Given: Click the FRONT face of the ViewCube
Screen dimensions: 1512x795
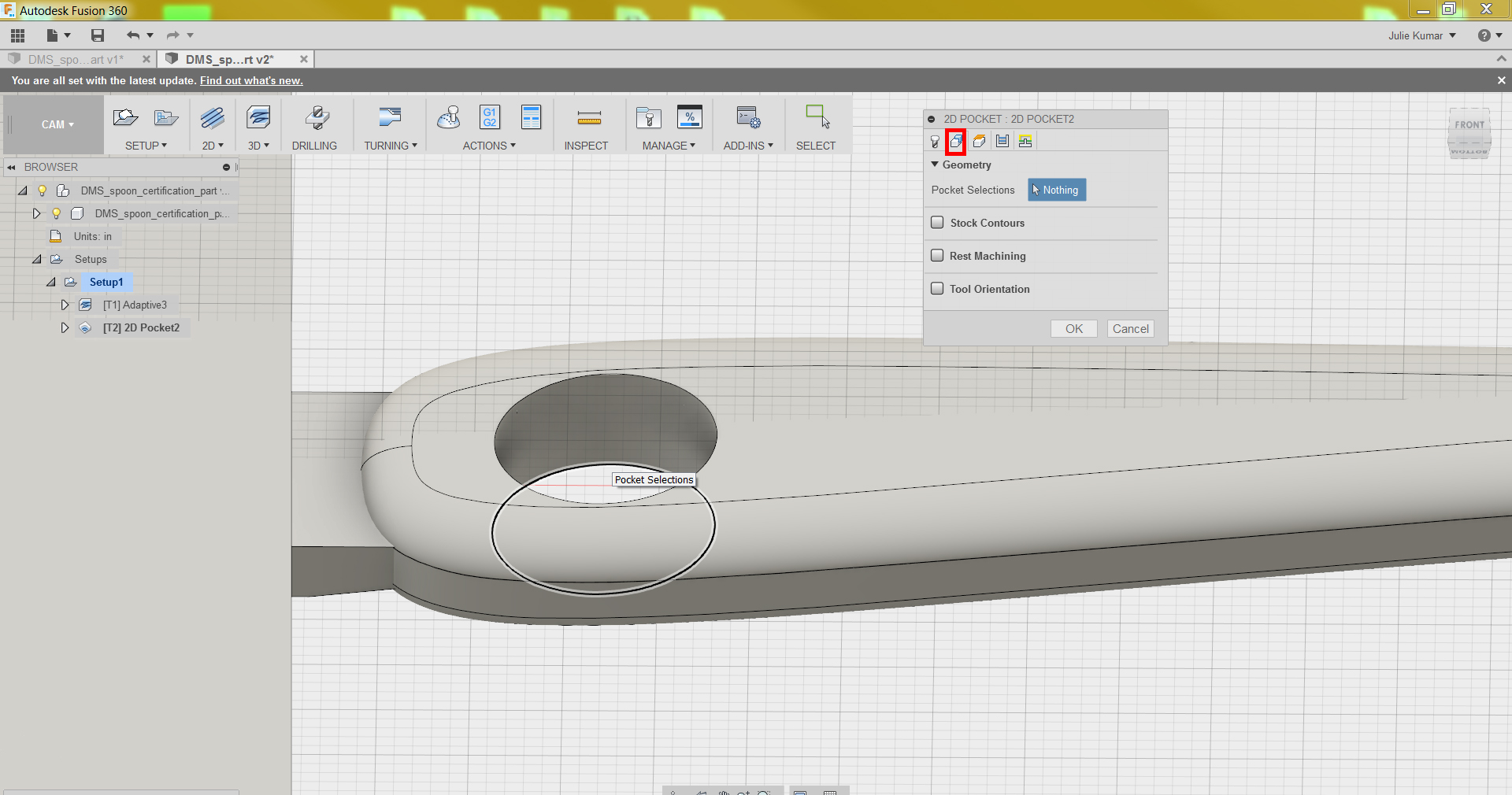Looking at the screenshot, I should point(1469,124).
